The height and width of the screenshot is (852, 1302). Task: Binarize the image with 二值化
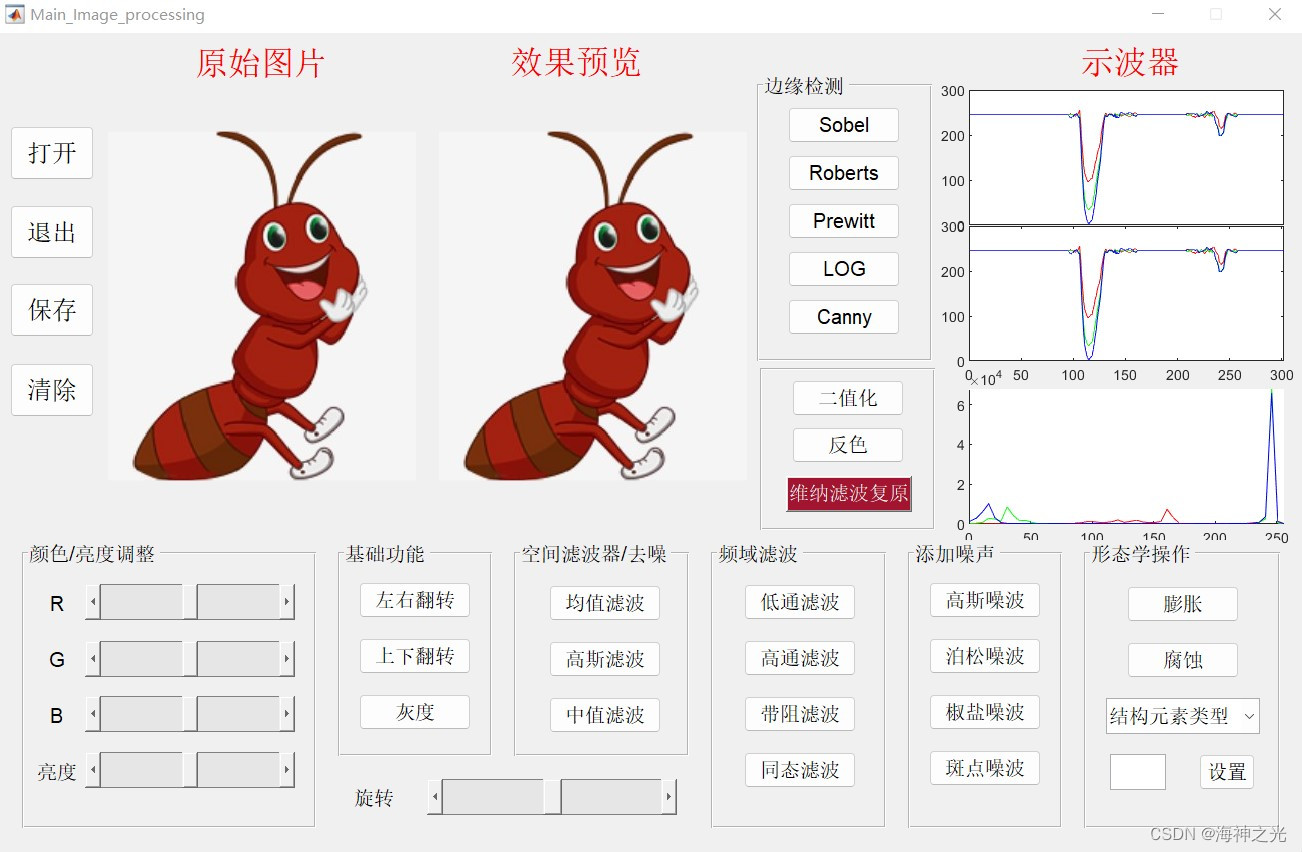pyautogui.click(x=848, y=398)
